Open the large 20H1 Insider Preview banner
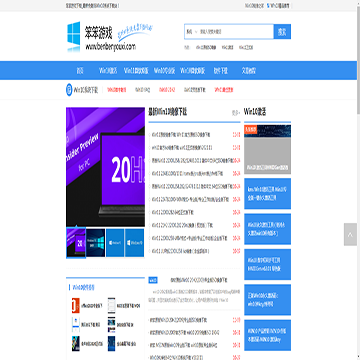Screen dimensions: 360x360 (105, 167)
